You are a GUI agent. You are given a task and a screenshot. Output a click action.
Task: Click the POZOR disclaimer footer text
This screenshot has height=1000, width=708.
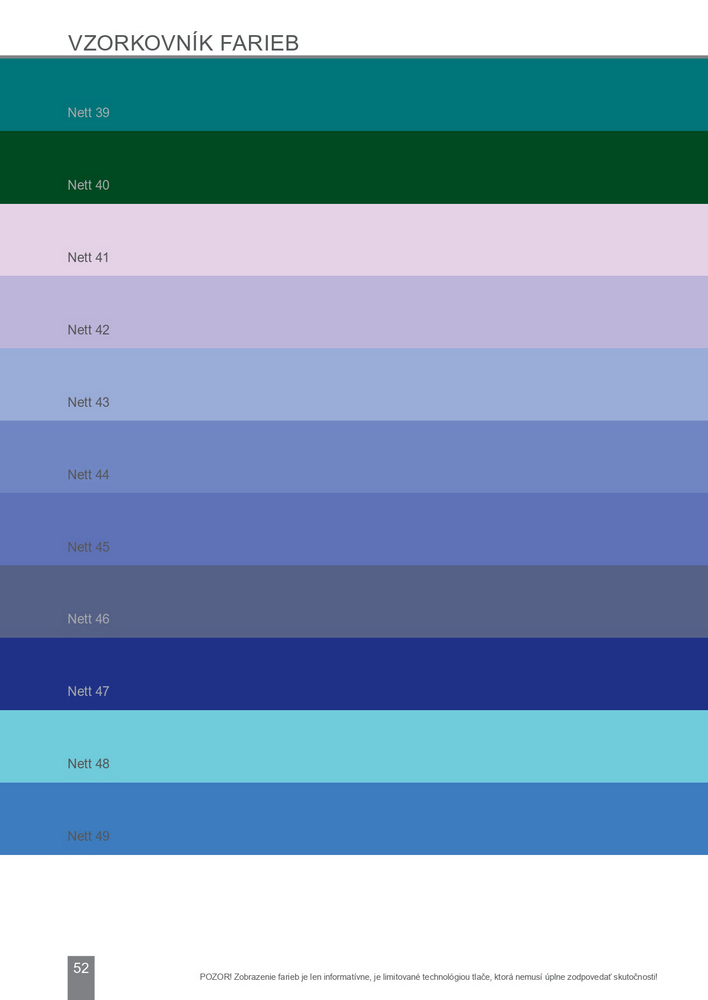coord(428,976)
